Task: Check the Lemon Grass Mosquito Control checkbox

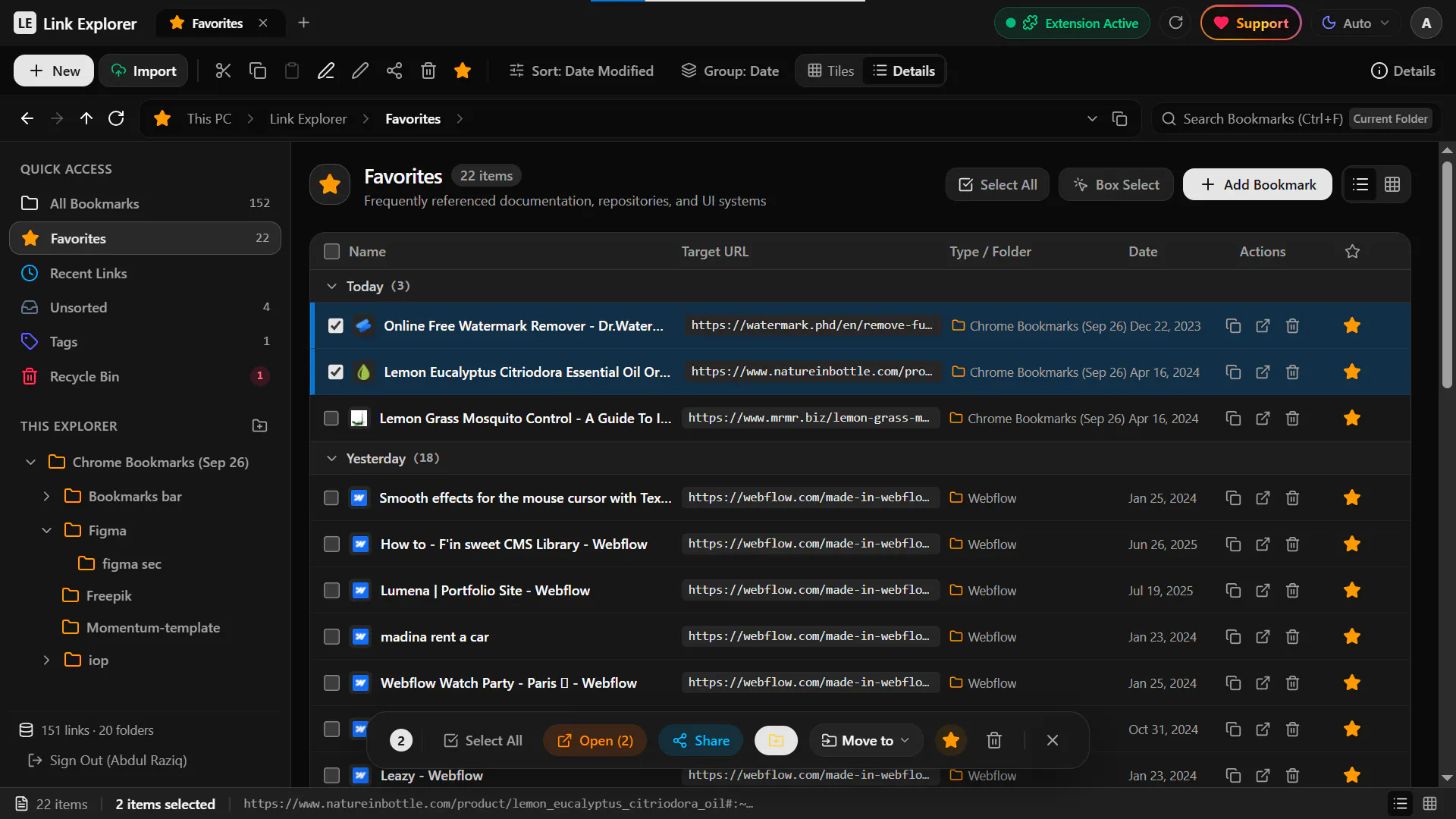Action: click(x=331, y=418)
